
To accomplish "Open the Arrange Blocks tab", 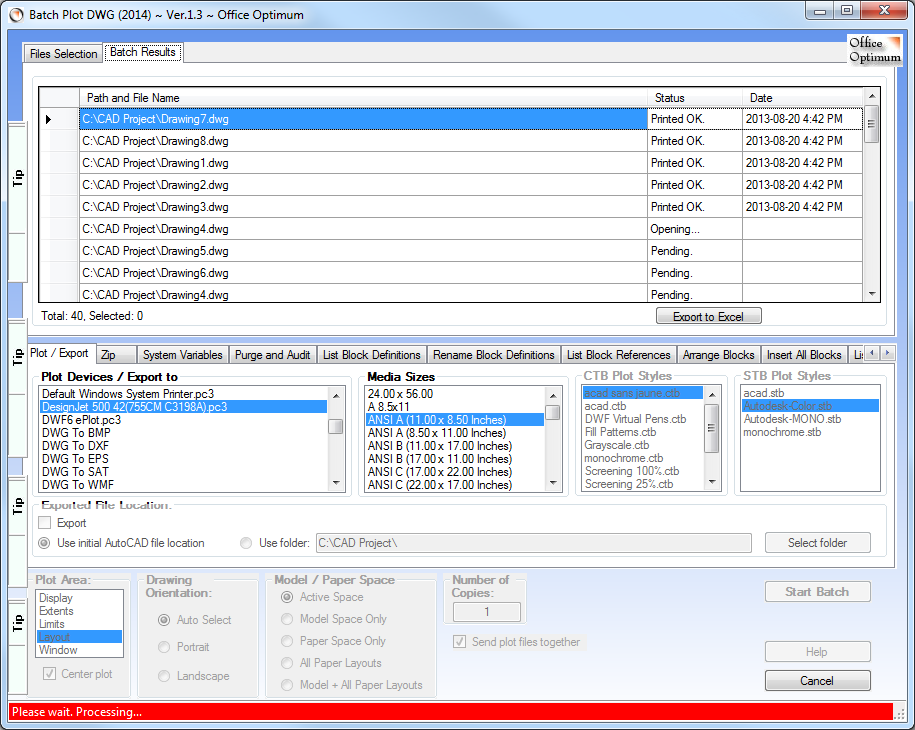I will [x=718, y=355].
